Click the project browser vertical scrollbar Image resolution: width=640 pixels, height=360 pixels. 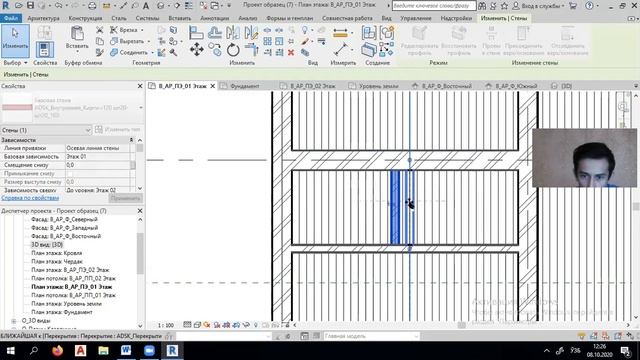point(140,253)
